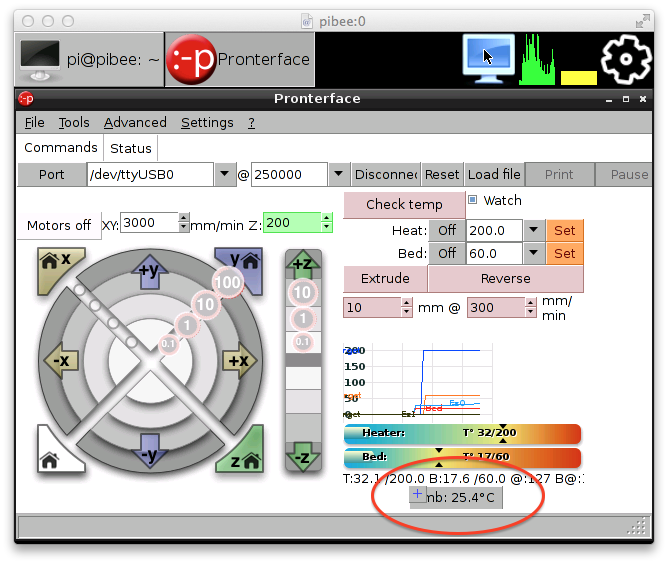Click Set for Bed temperature
This screenshot has height=564, width=668.
point(564,253)
